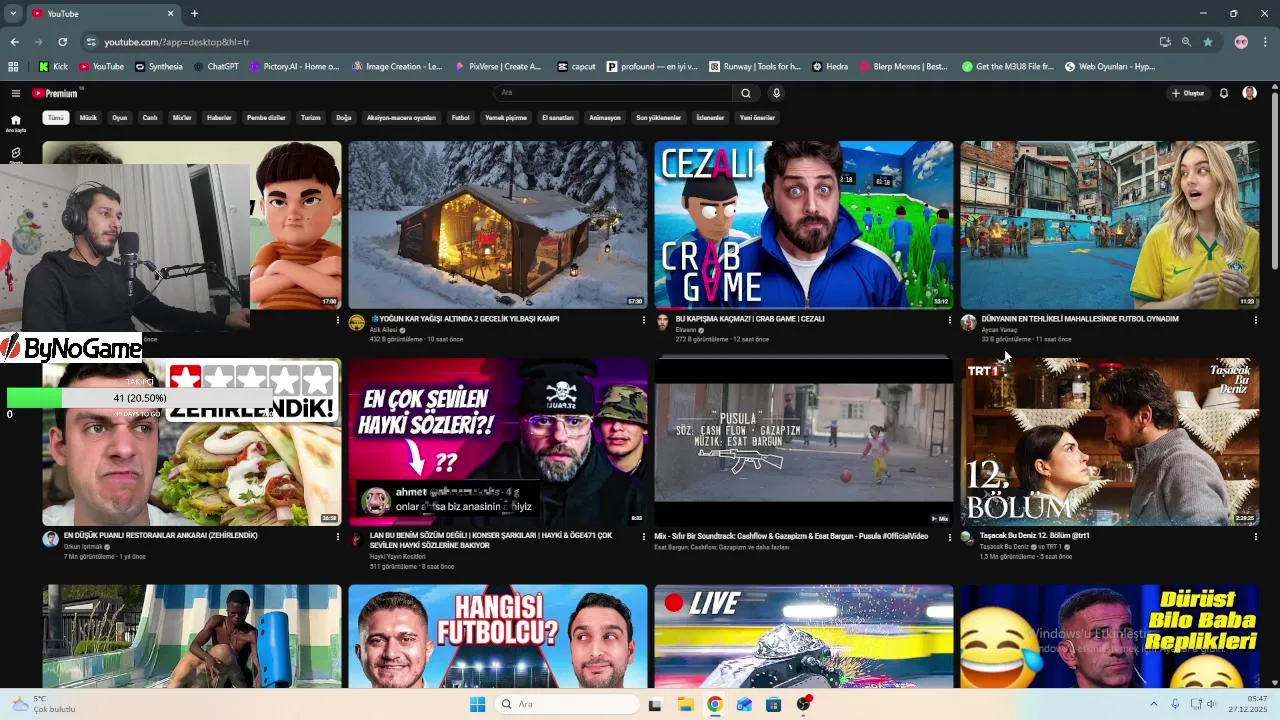1280x720 pixels.
Task: Go to Ana Sayfa in the sidebar
Action: [15, 123]
